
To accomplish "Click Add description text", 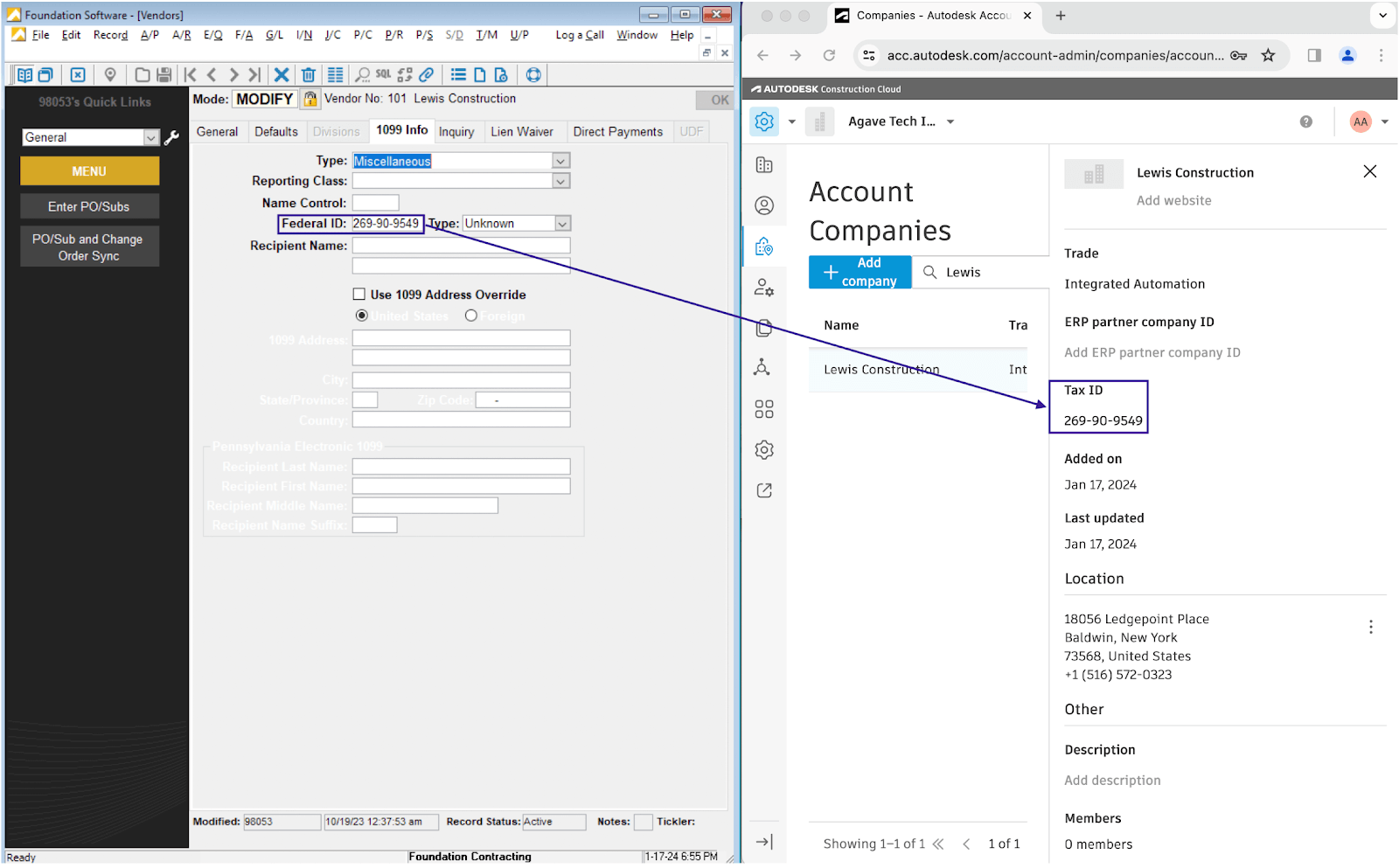I will (1112, 781).
